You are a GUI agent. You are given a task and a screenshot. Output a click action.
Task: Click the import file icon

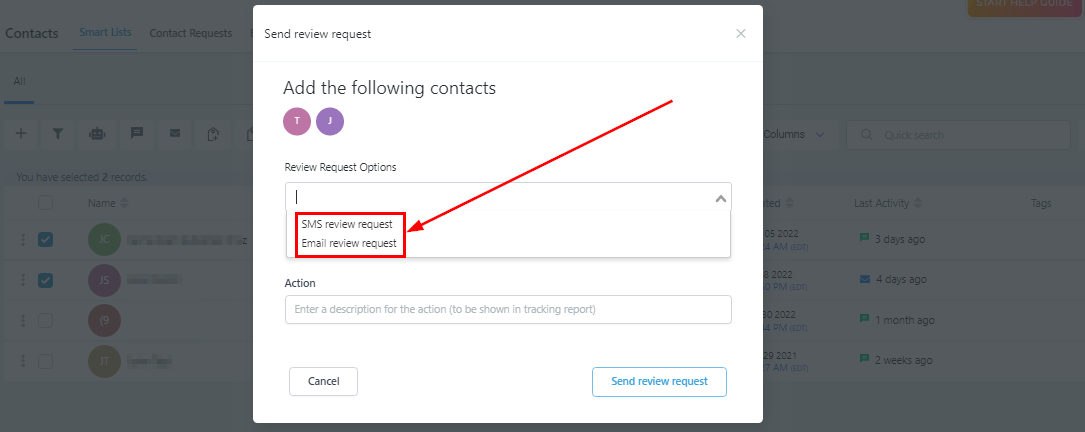[x=214, y=134]
